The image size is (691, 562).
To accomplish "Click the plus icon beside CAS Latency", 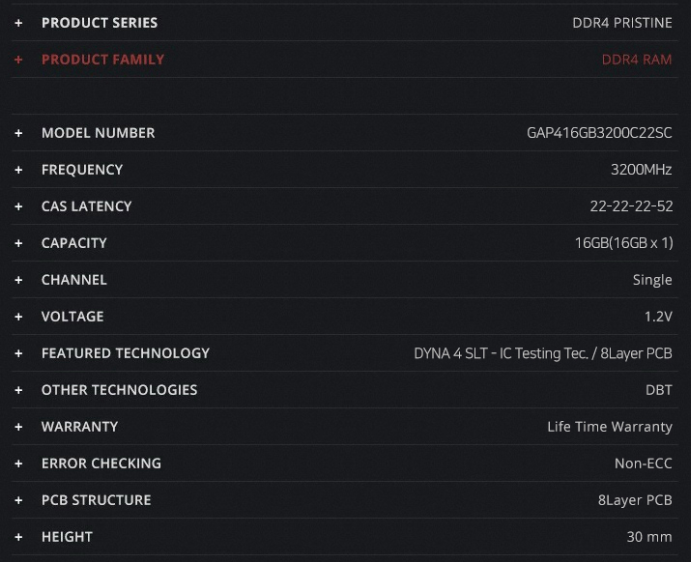I will 19,206.
